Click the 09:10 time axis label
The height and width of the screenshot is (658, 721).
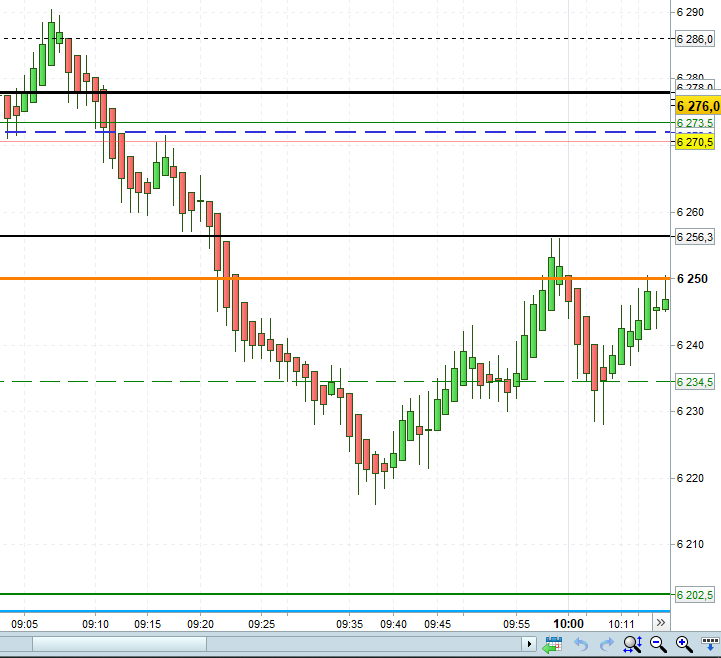click(x=95, y=624)
